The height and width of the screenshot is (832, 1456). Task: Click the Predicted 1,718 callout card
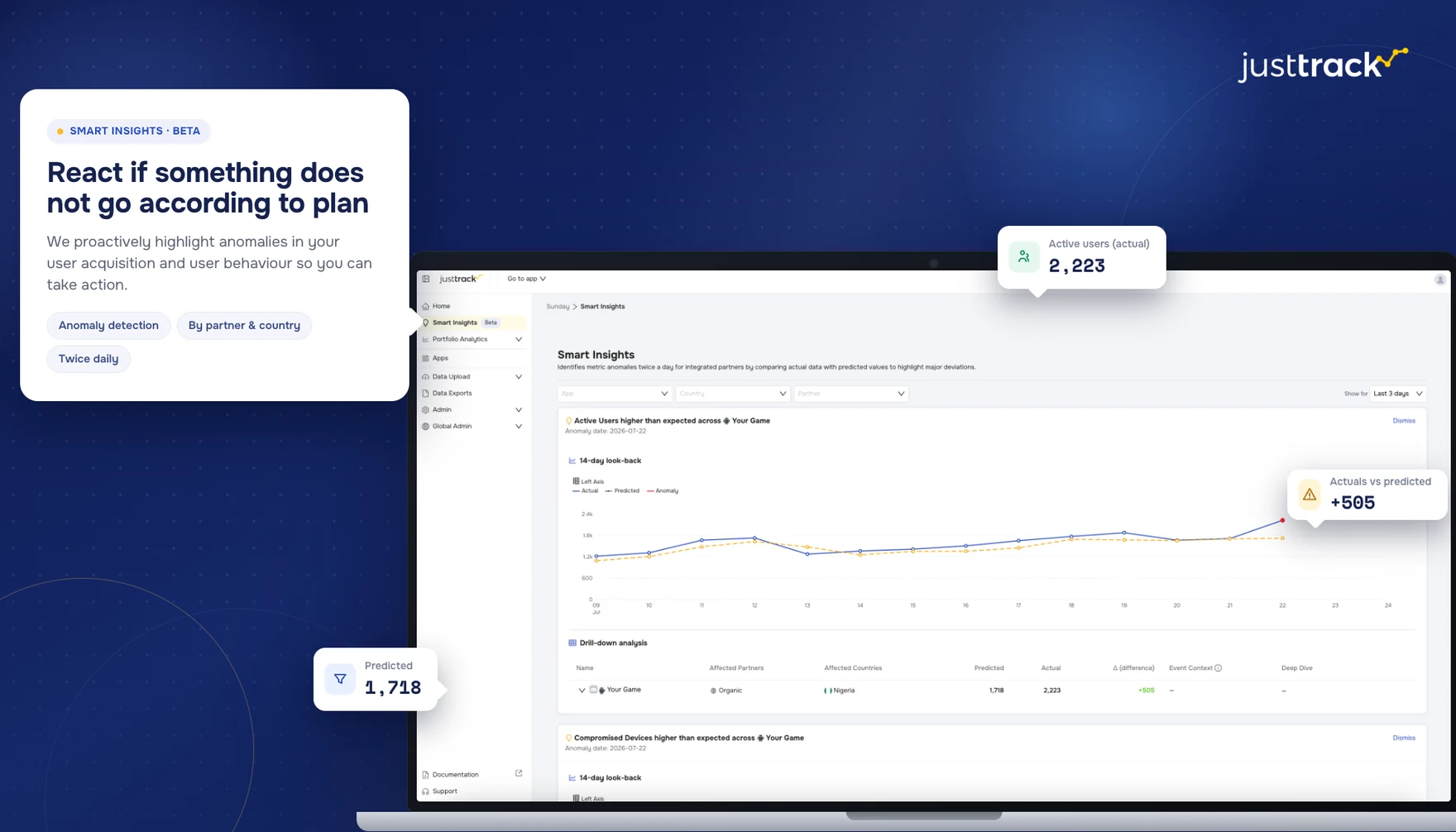[x=376, y=679]
